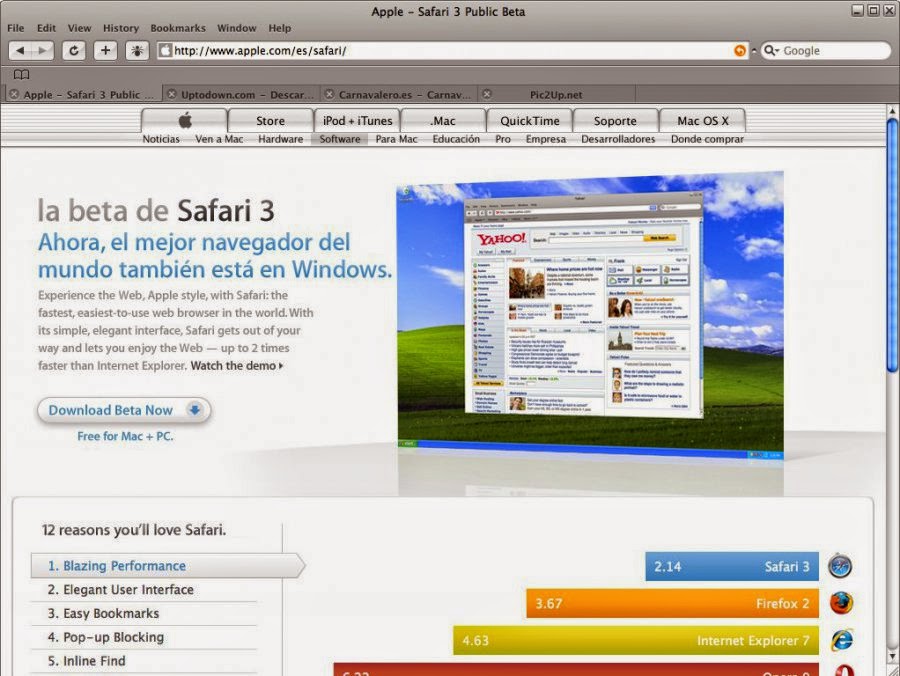This screenshot has width=900, height=676.
Task: Go back with the left arrow button
Action: tap(20, 50)
